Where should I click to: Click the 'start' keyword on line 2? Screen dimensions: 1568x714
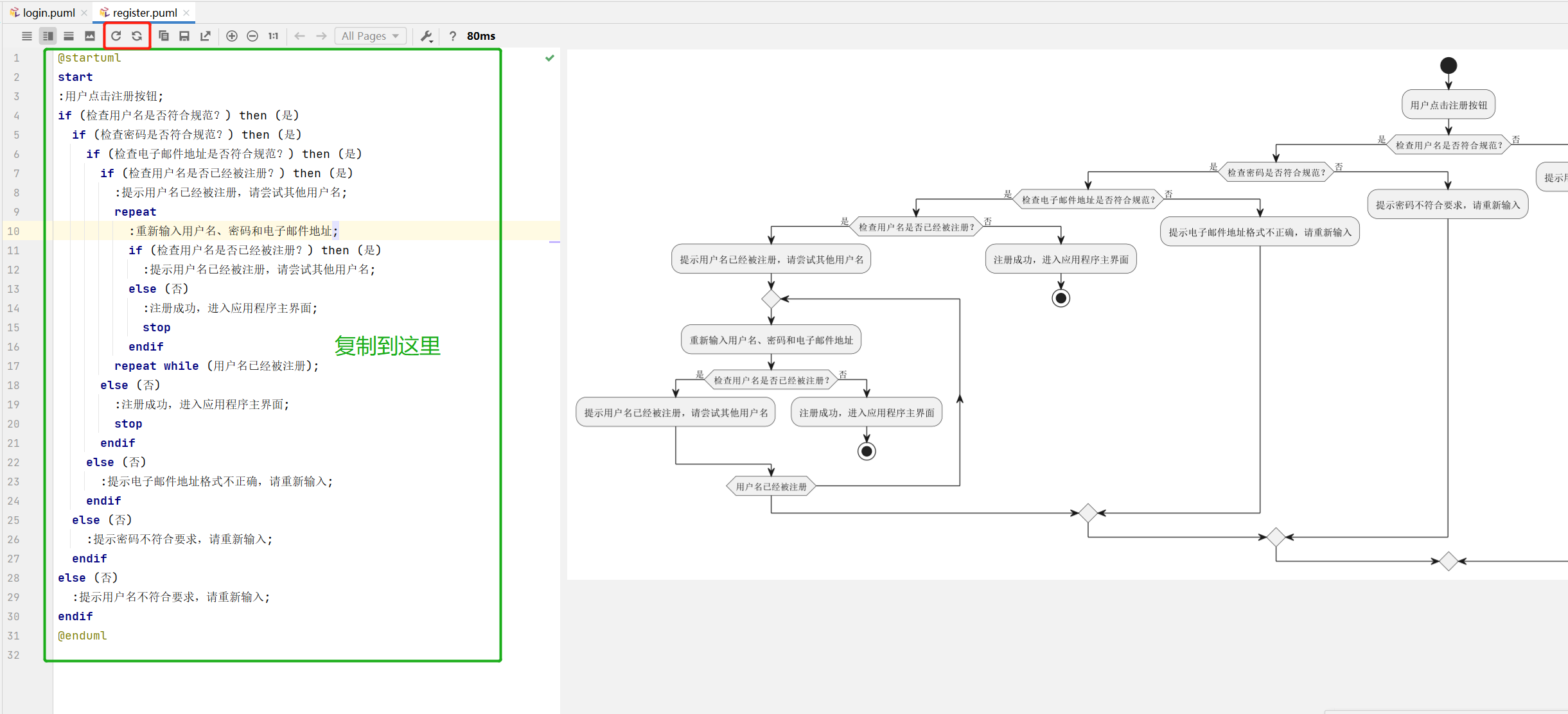[75, 77]
